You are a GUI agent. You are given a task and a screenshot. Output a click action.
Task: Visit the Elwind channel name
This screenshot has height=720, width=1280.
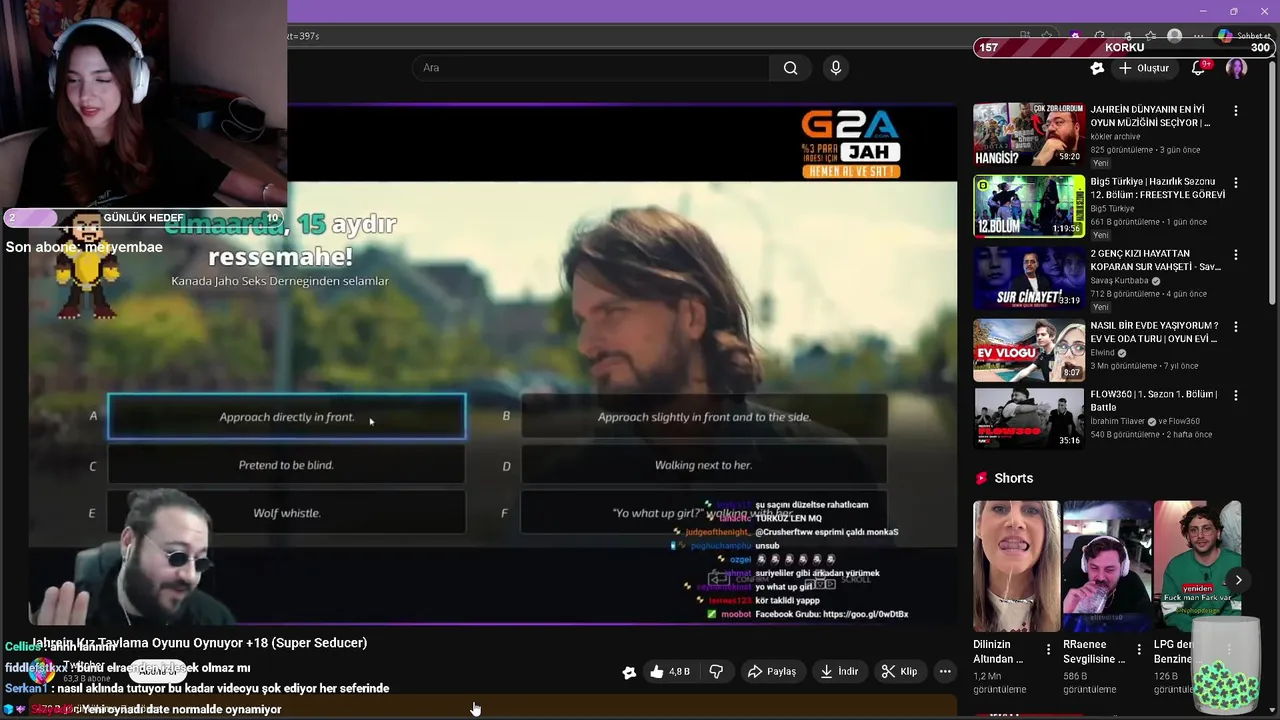[x=1102, y=353]
